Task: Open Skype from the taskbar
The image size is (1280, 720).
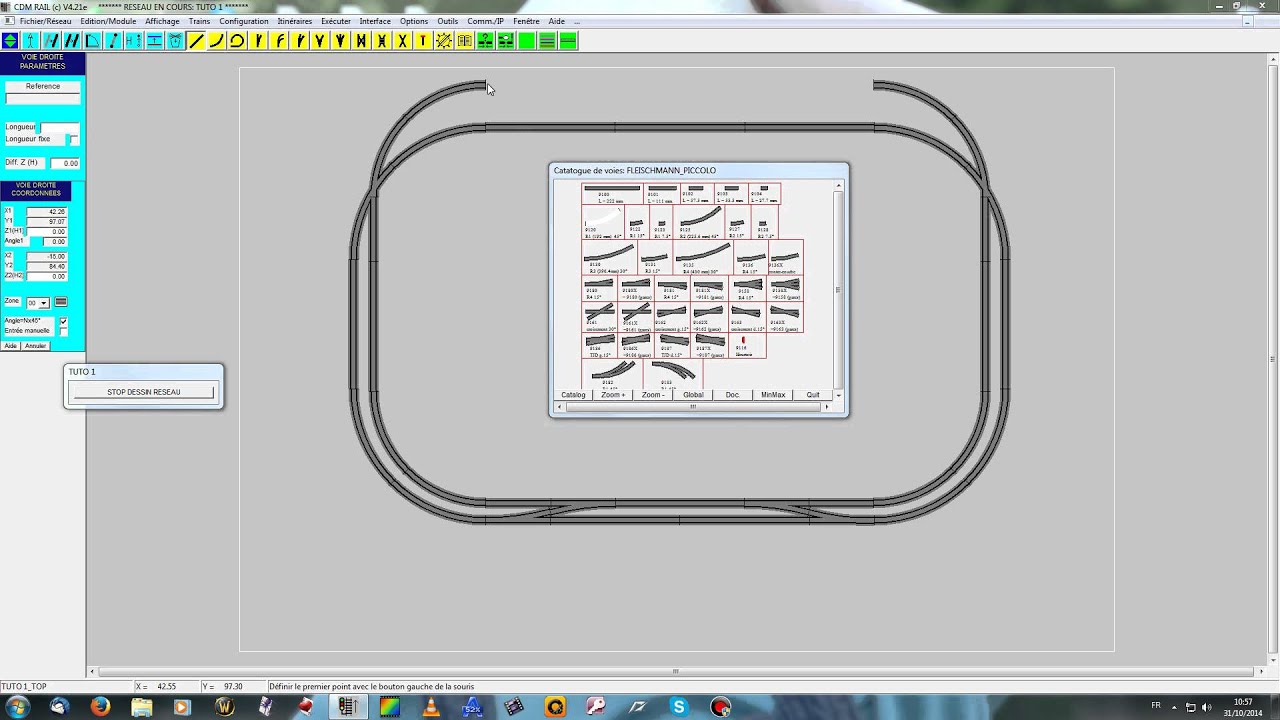Action: click(x=680, y=706)
